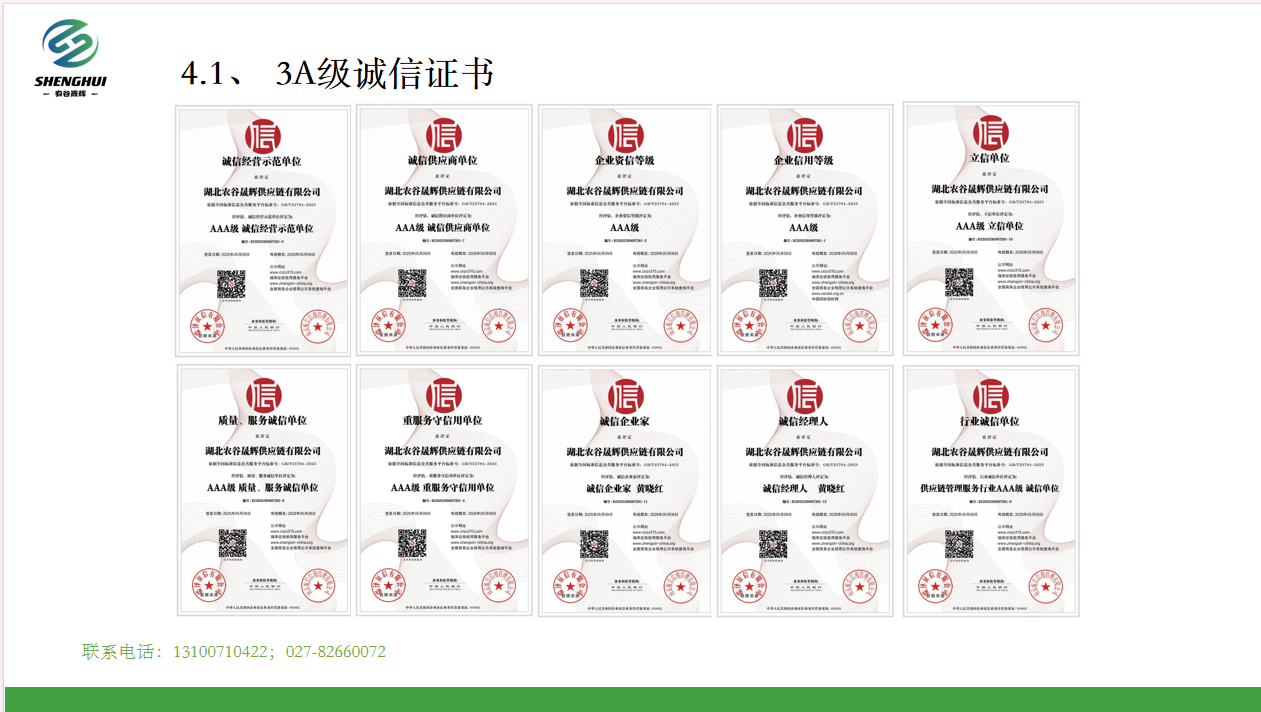Click QR code on 诚信企业家 certificate

click(594, 543)
